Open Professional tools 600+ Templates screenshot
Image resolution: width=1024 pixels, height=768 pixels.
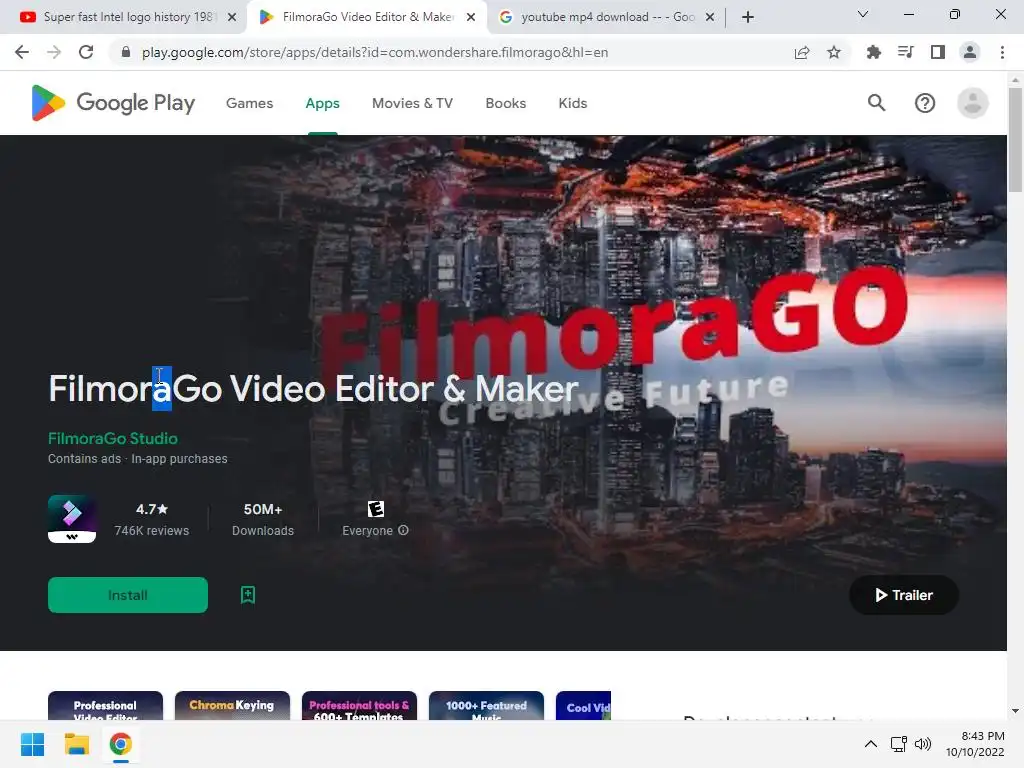pos(359,706)
